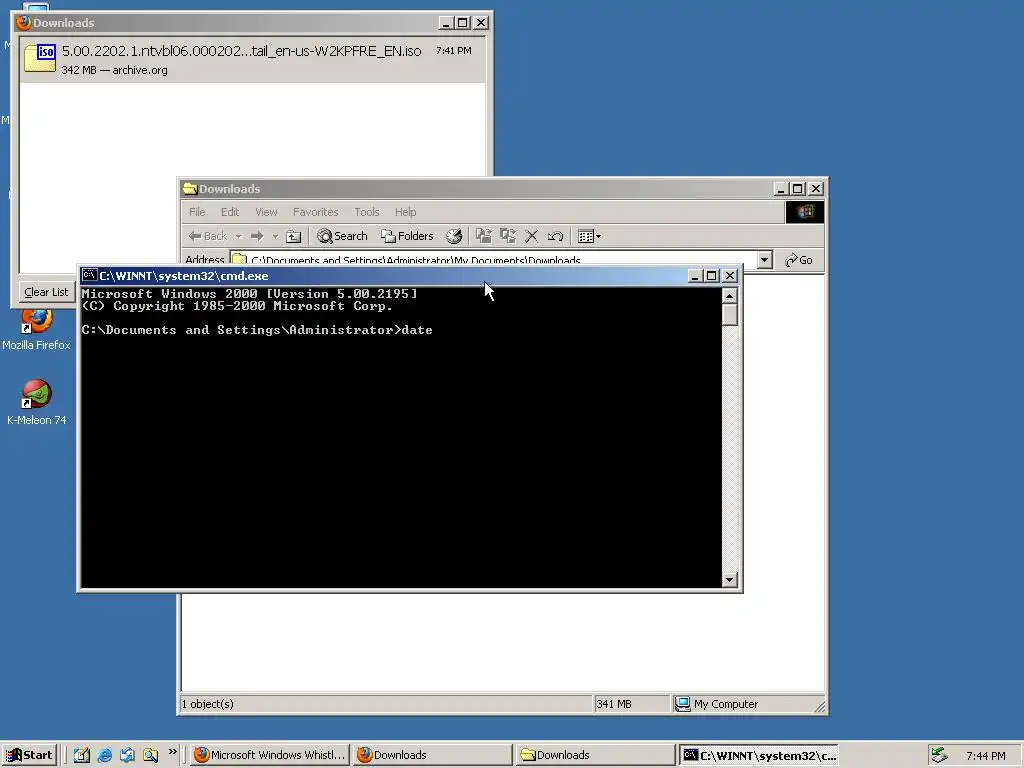Image resolution: width=1024 pixels, height=768 pixels.
Task: Maximize the cmd.exe window
Action: [x=712, y=276]
